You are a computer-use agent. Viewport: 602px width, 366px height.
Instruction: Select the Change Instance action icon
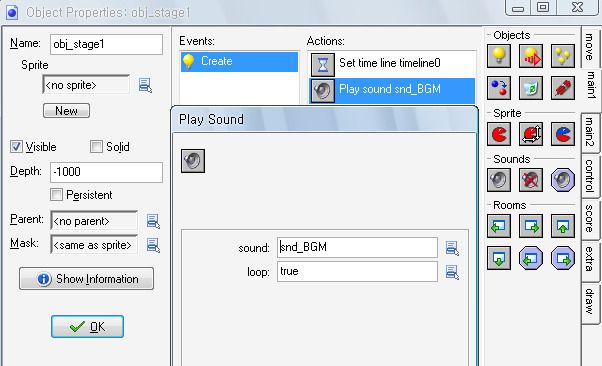click(x=499, y=88)
